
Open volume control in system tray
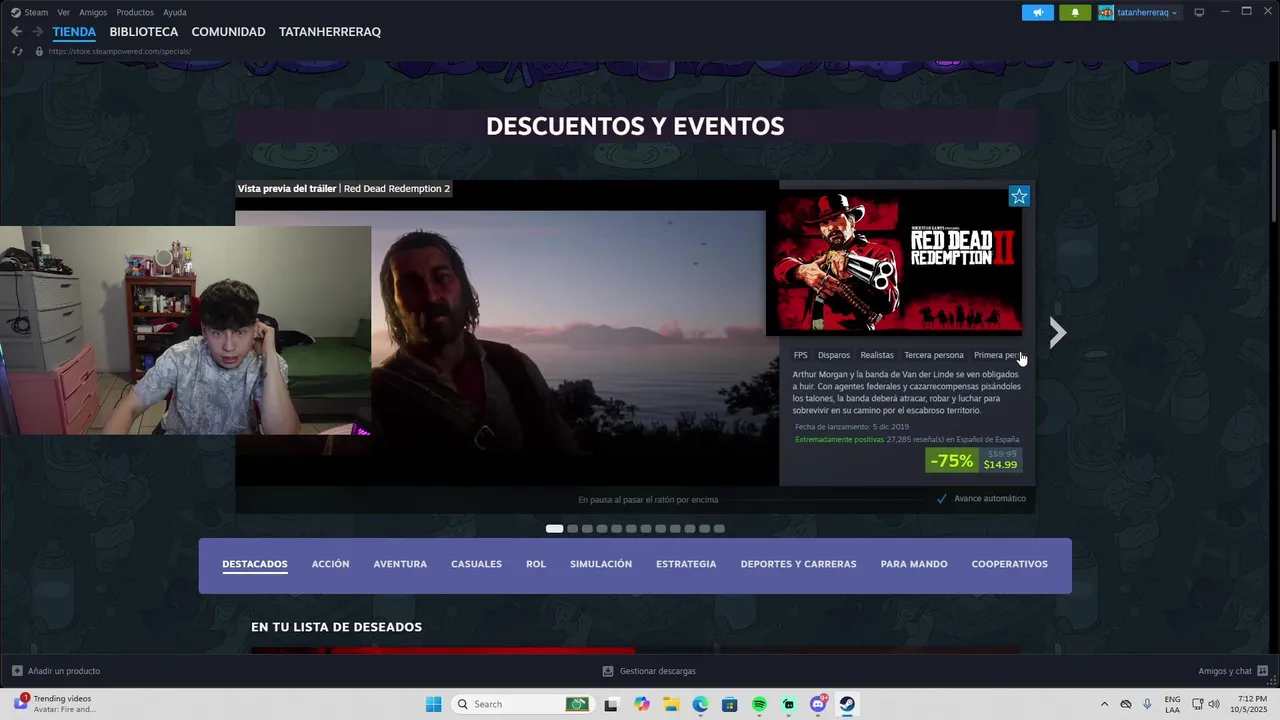(x=1214, y=704)
